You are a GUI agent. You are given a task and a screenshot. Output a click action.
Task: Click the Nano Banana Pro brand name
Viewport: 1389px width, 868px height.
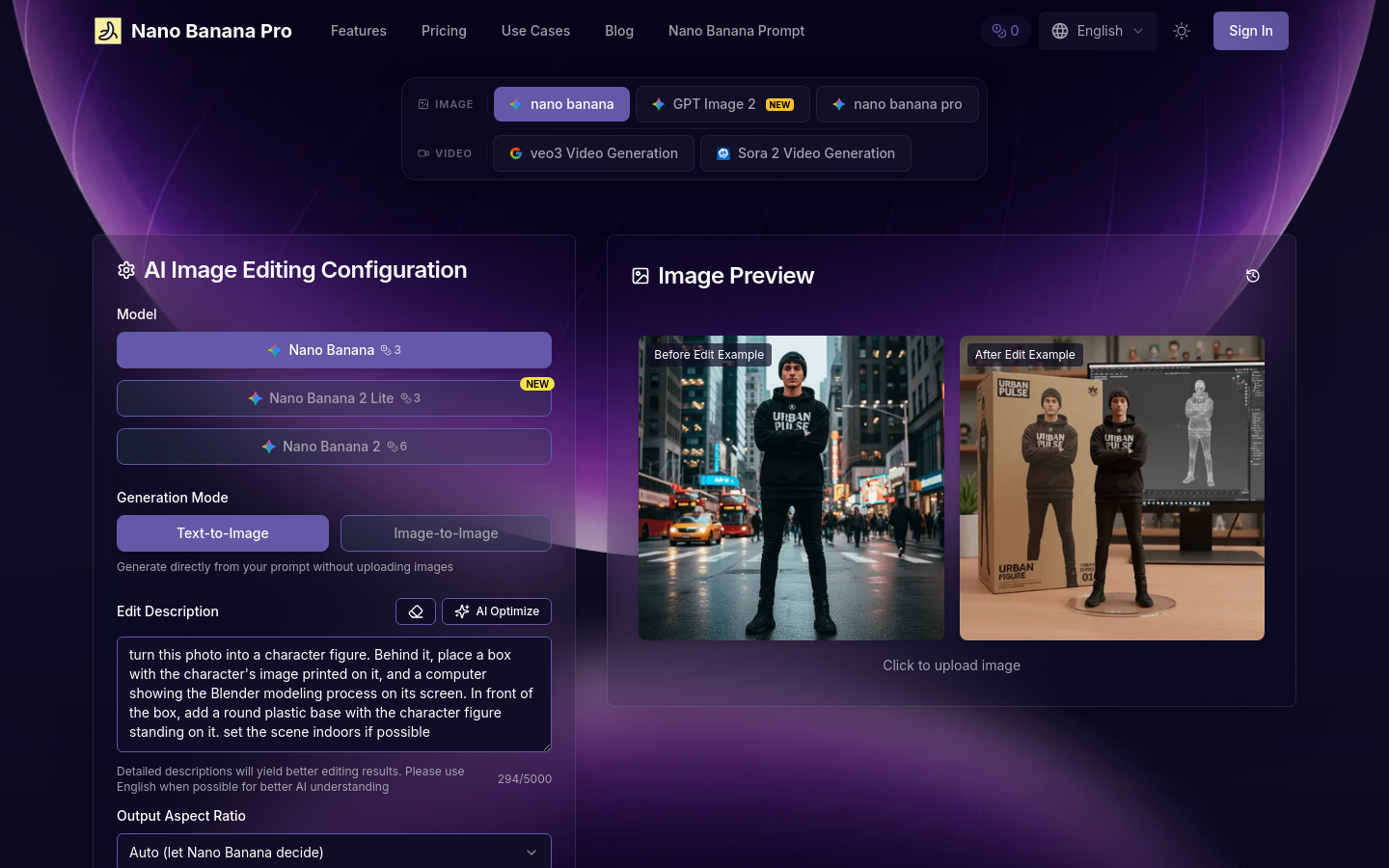pyautogui.click(x=211, y=31)
